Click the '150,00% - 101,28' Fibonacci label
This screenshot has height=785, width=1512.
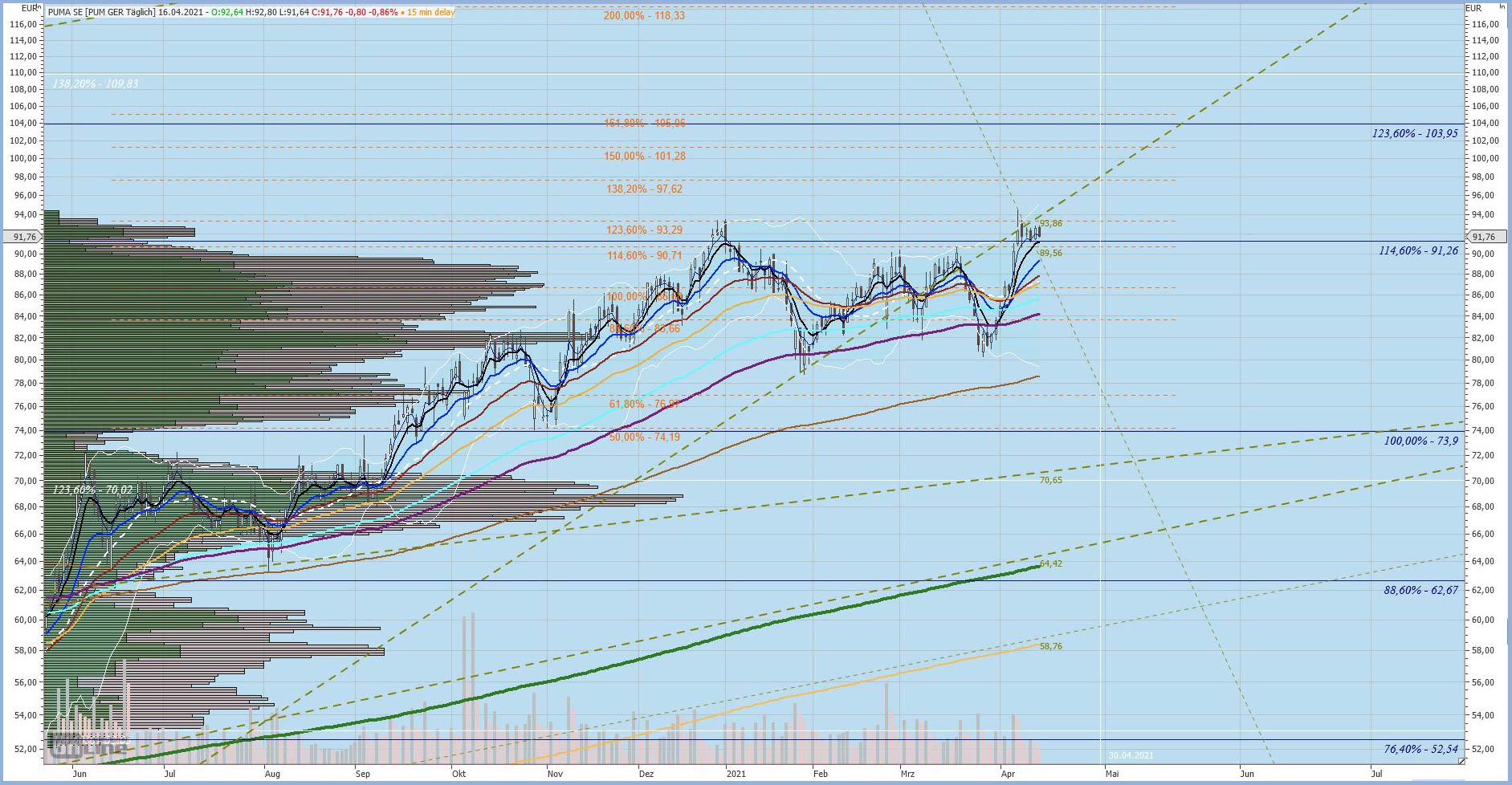645,156
